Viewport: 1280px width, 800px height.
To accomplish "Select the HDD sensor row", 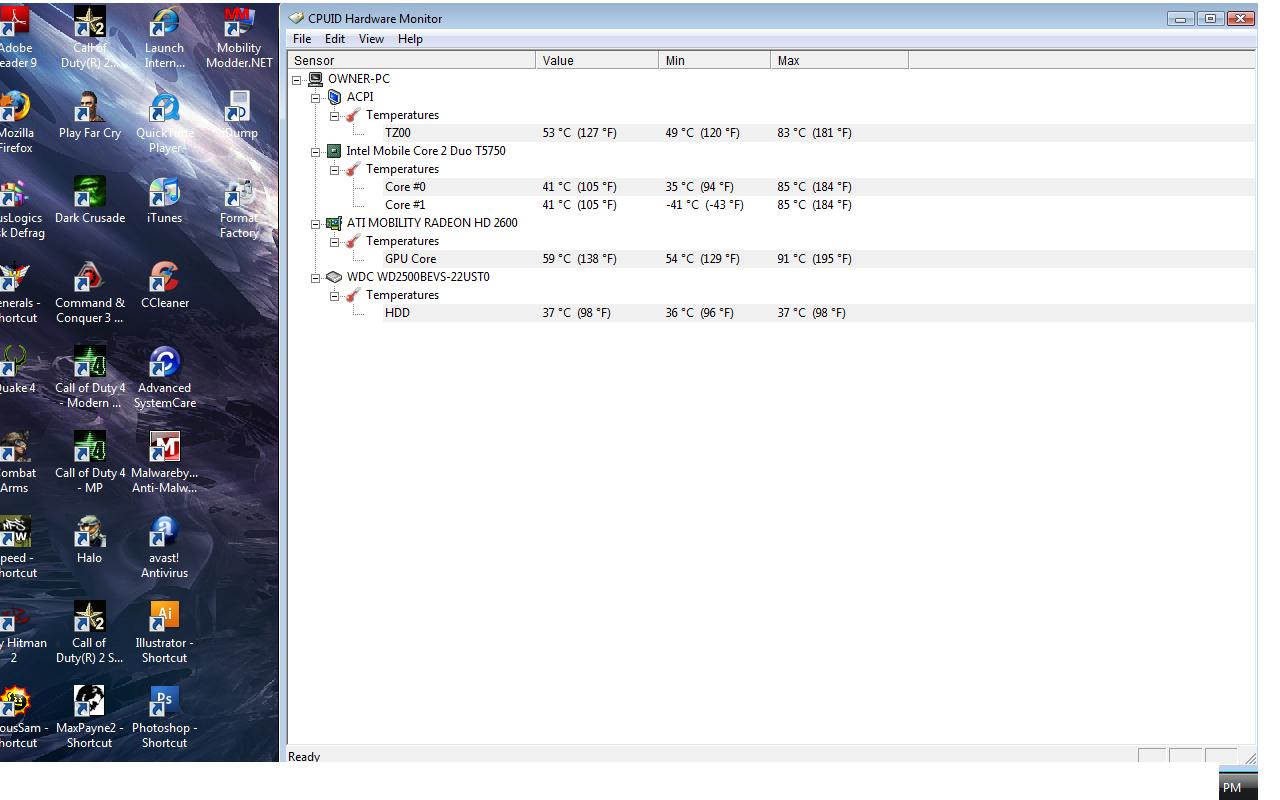I will (771, 313).
